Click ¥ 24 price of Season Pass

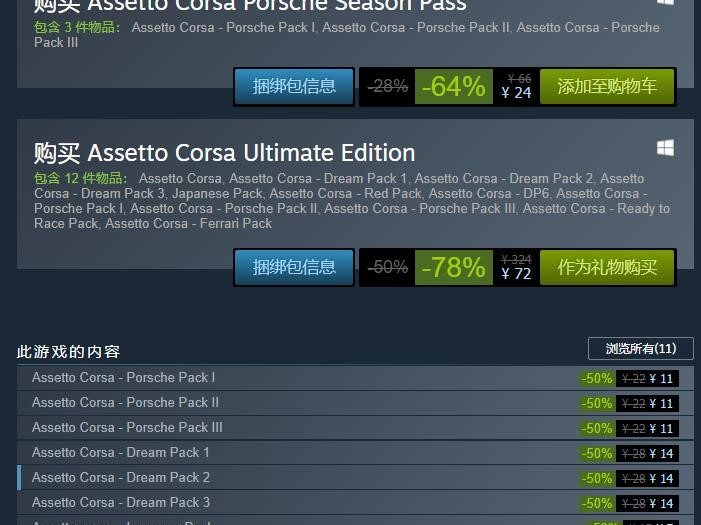tap(516, 93)
